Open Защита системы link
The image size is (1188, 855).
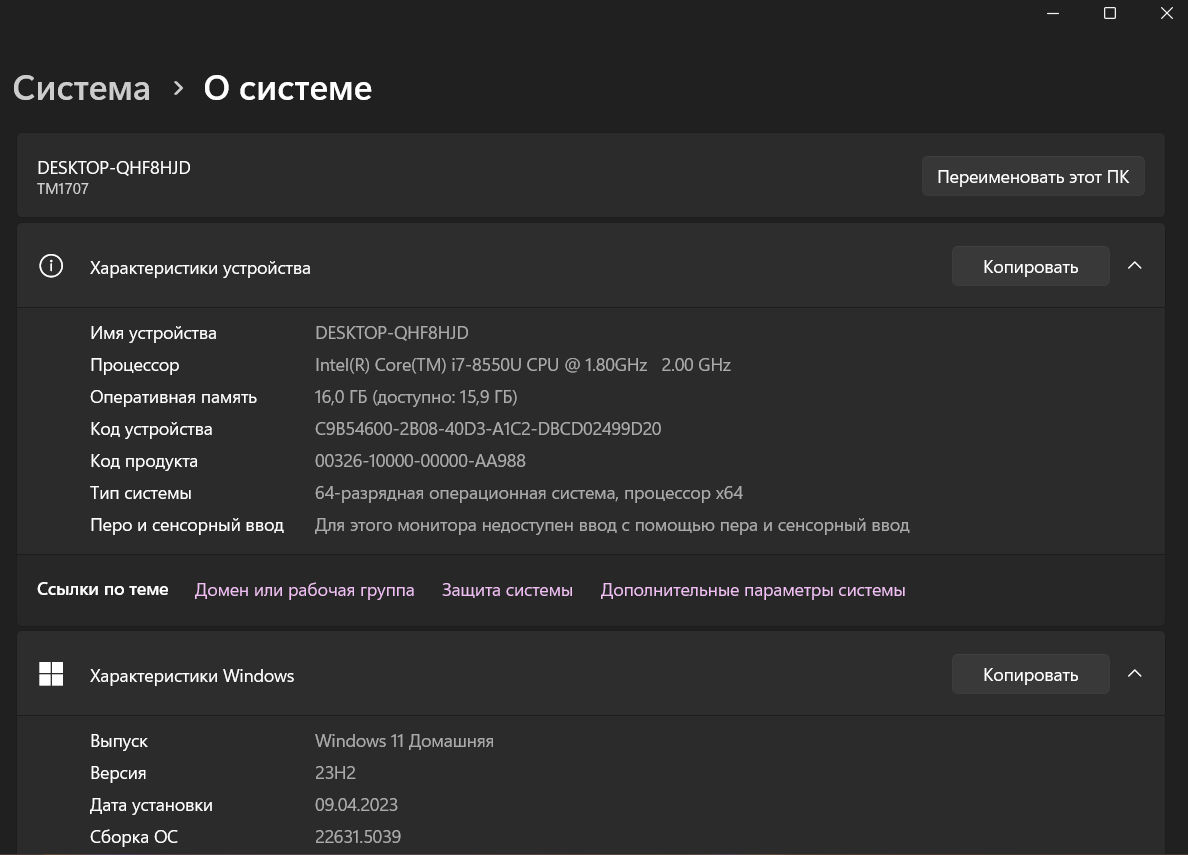coord(507,590)
